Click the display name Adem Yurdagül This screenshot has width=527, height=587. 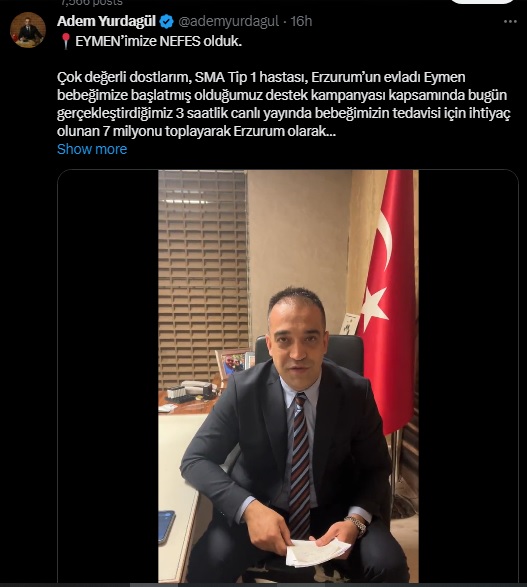106,21
